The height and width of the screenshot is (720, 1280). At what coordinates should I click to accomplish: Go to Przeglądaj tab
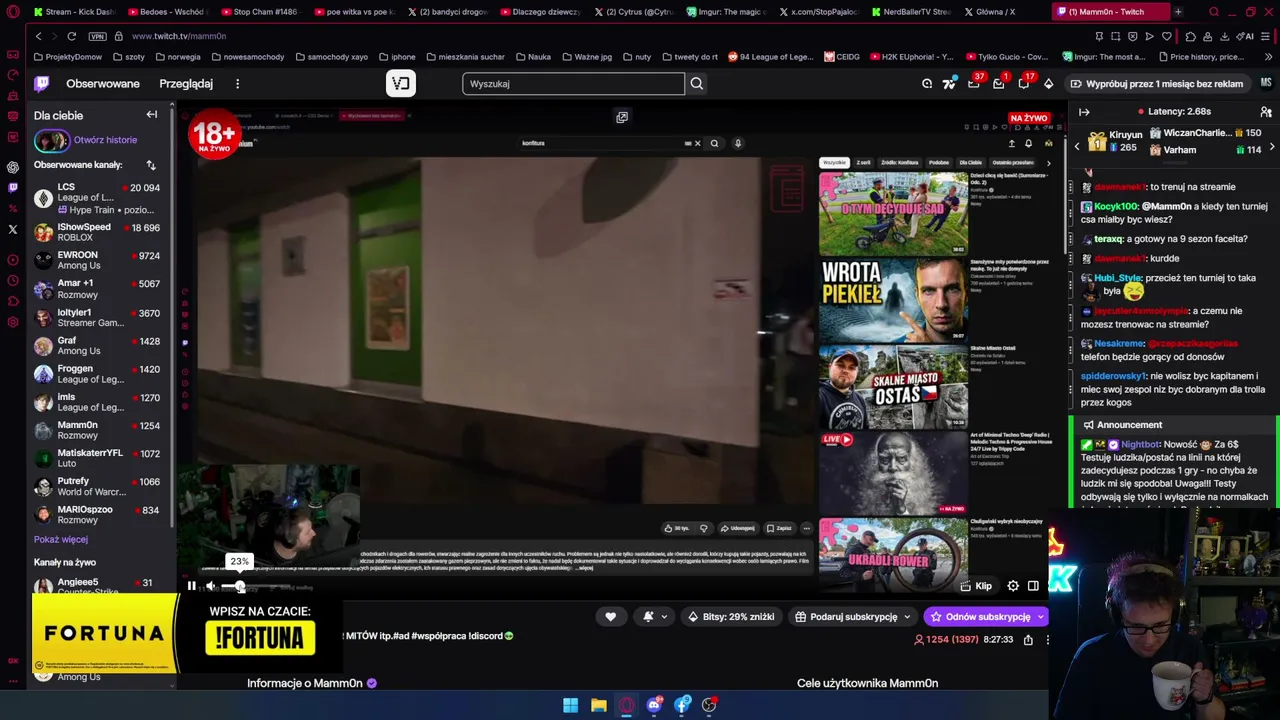[186, 84]
